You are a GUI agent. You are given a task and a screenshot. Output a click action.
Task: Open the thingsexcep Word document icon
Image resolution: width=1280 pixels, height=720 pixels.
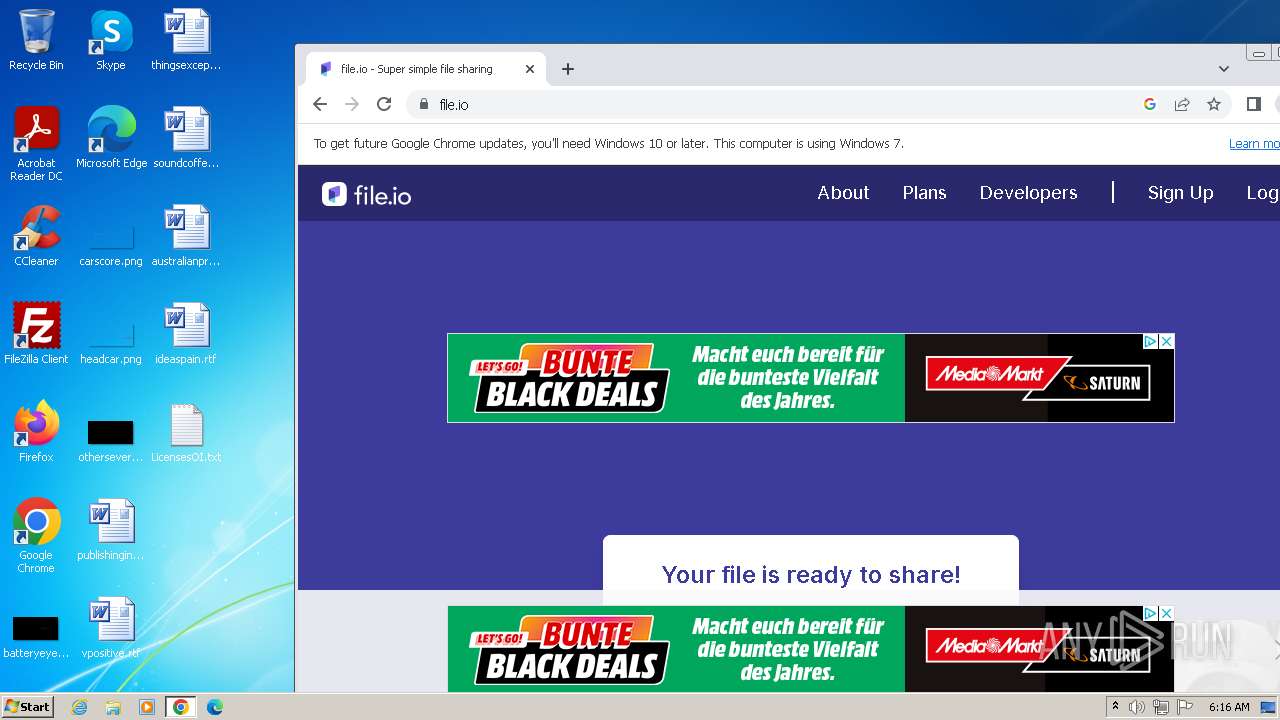(186, 40)
